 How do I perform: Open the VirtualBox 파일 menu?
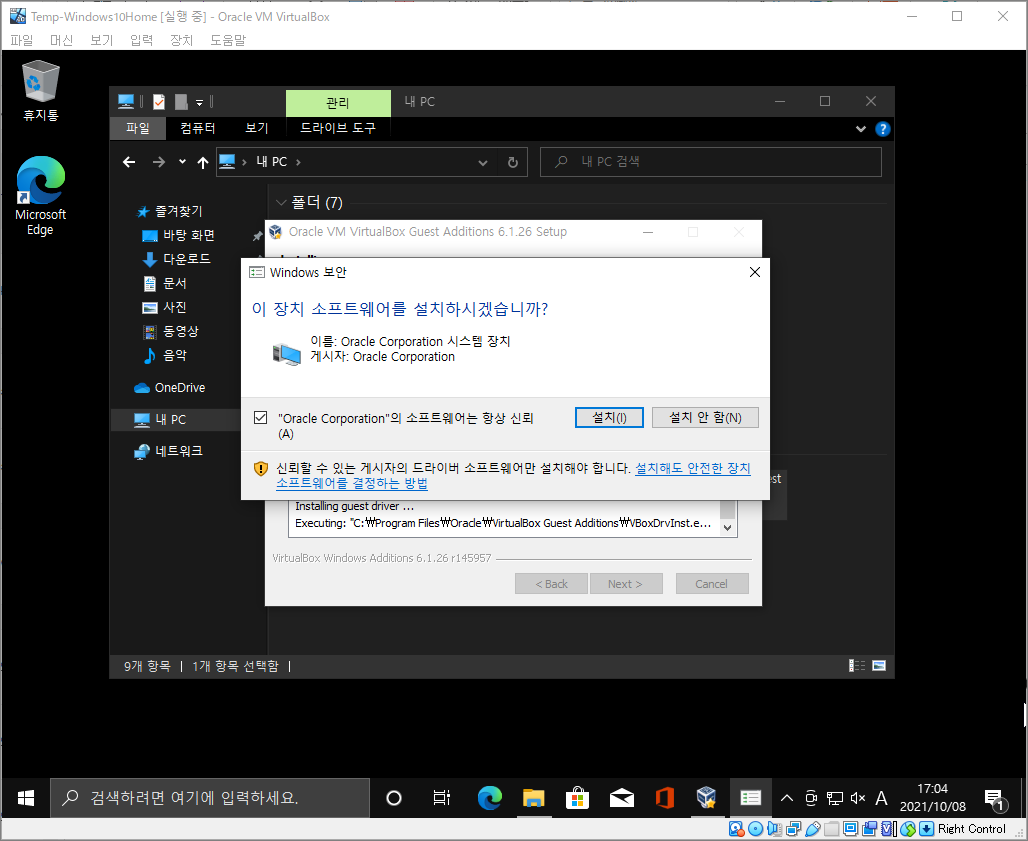coord(22,40)
